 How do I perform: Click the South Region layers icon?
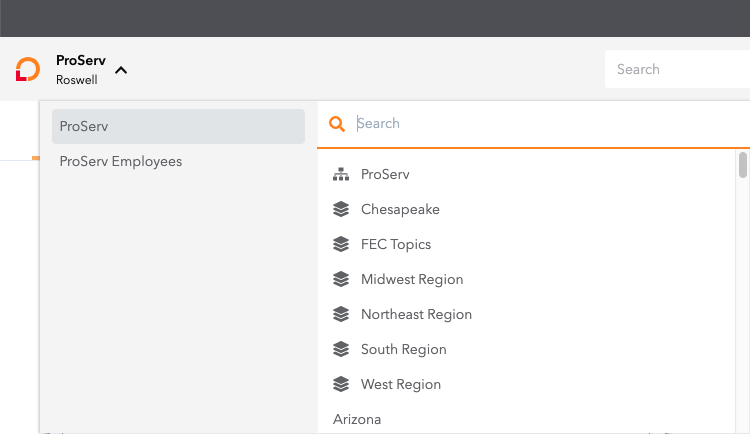coord(341,349)
